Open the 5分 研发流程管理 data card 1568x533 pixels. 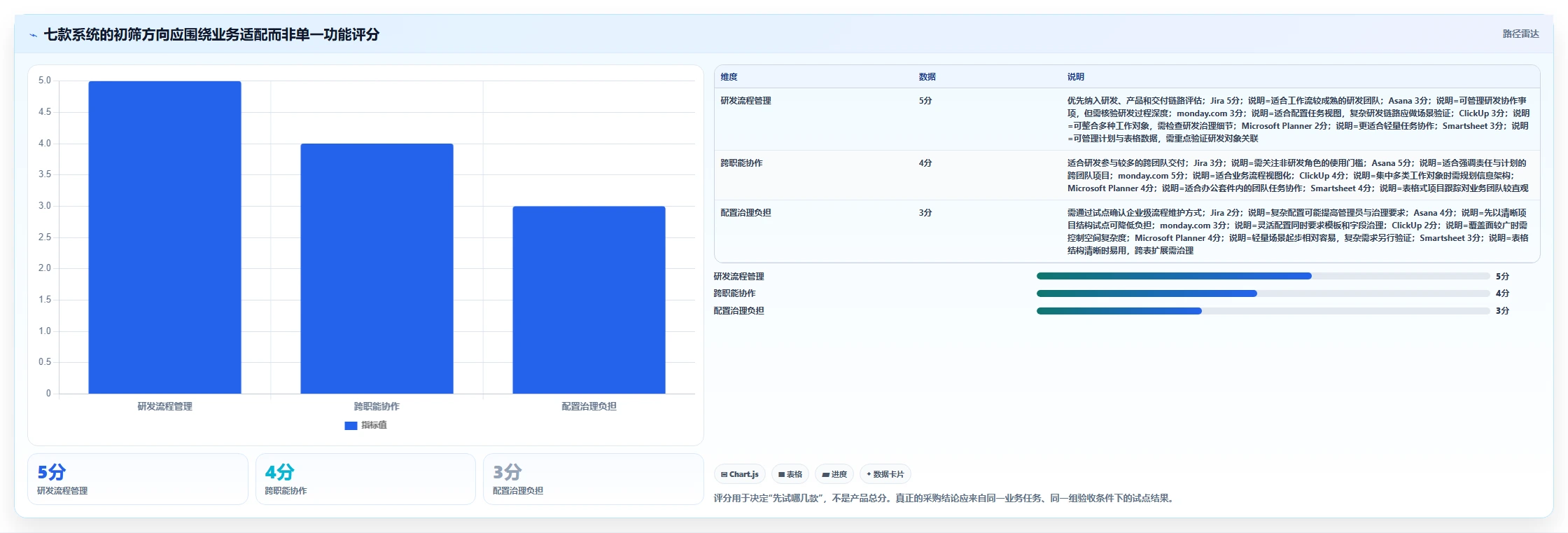click(x=138, y=479)
